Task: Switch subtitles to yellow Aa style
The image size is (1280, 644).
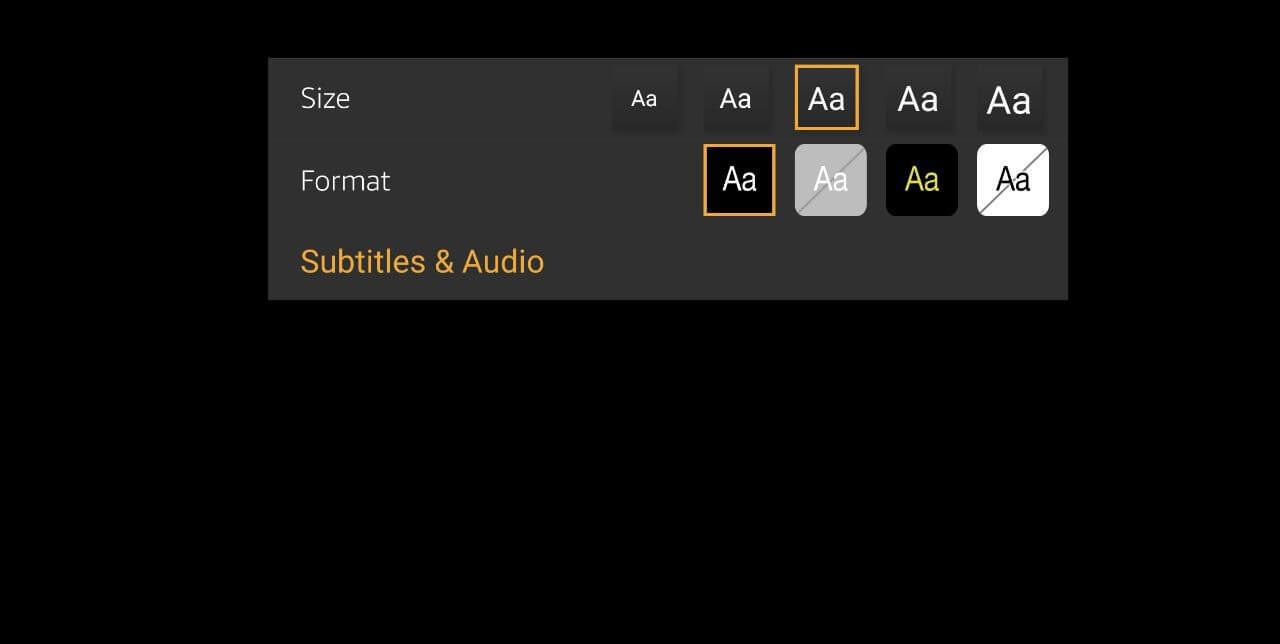Action: (921, 180)
